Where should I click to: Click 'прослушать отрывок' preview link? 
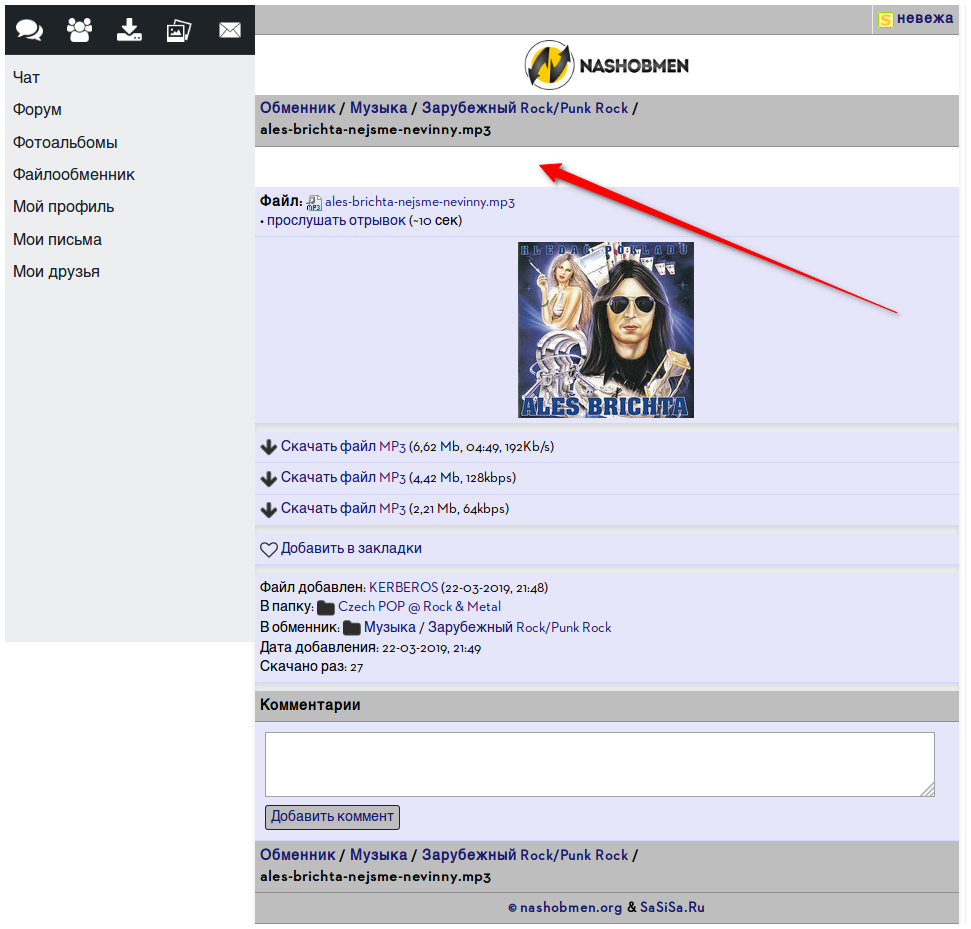(x=336, y=220)
